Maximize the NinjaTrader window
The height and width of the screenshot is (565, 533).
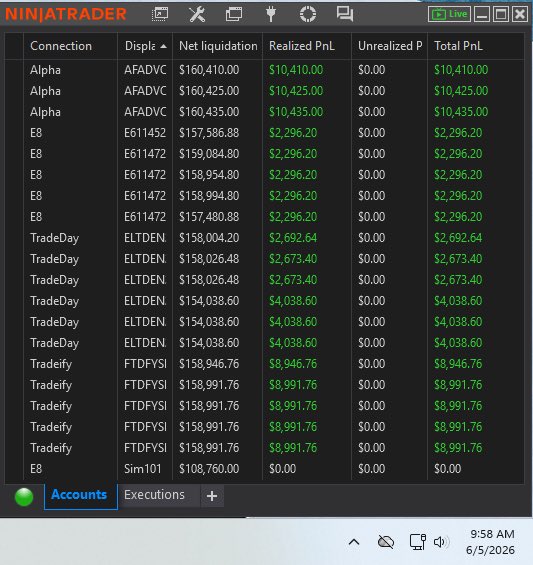pos(501,14)
